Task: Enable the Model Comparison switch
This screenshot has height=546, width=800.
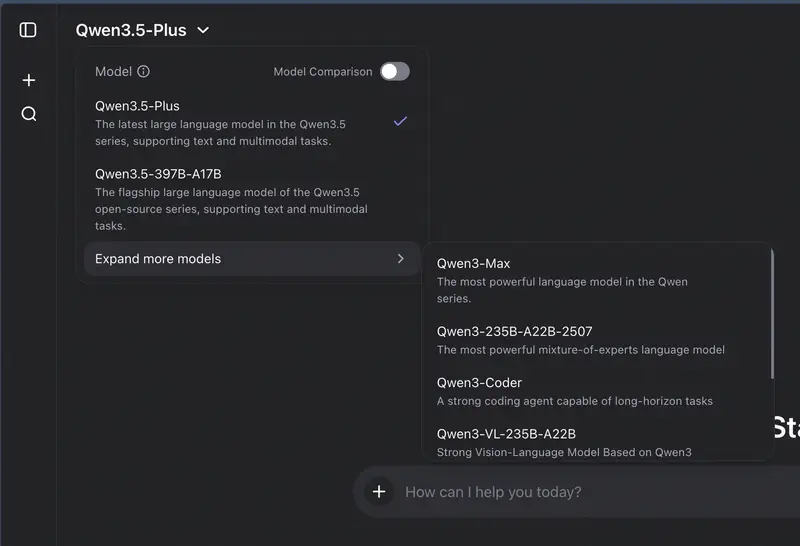Action: click(395, 72)
